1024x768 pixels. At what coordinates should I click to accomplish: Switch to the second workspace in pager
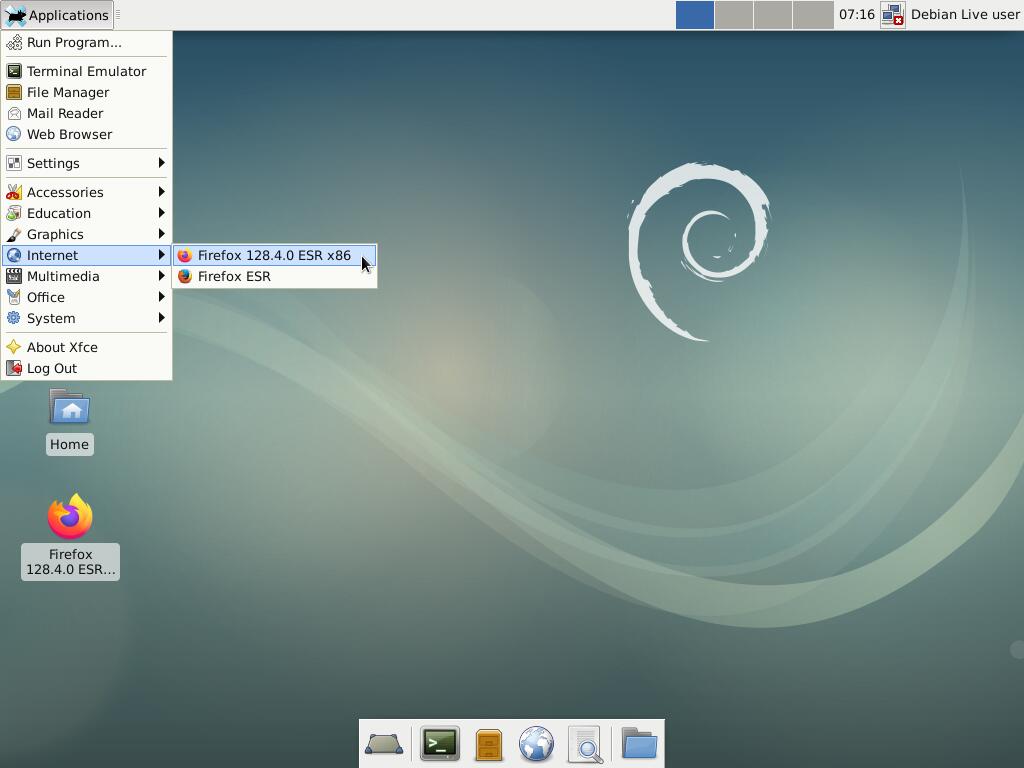click(x=734, y=15)
